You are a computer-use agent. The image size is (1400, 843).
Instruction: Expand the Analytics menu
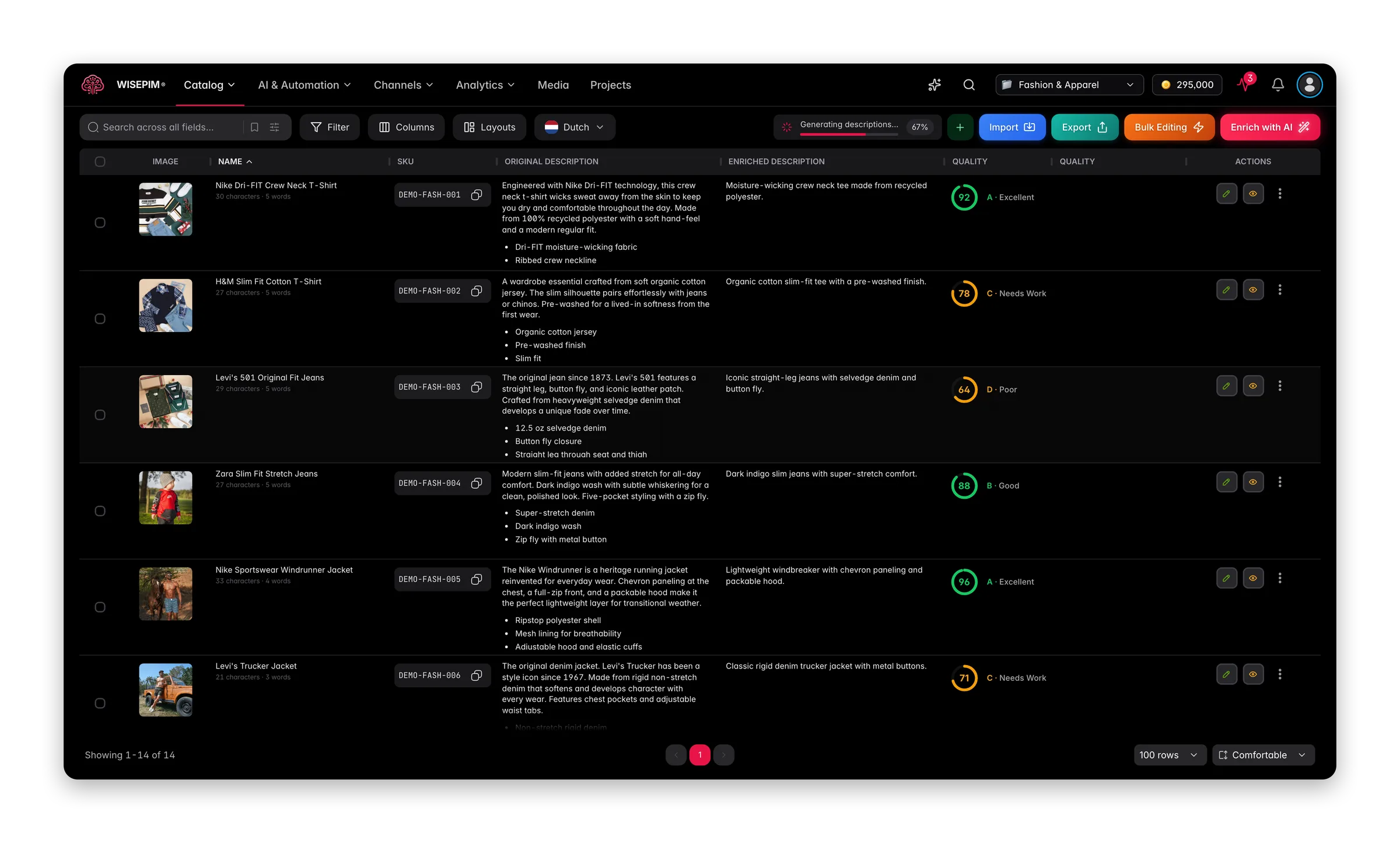[485, 85]
